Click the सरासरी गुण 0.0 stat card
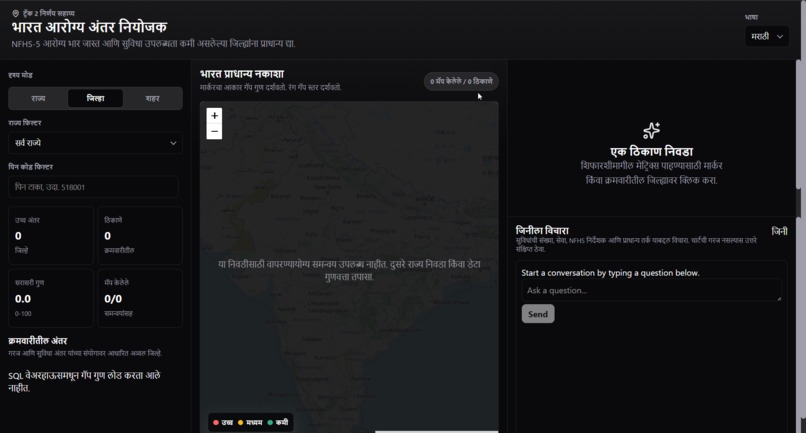806x433 pixels. click(x=51, y=298)
